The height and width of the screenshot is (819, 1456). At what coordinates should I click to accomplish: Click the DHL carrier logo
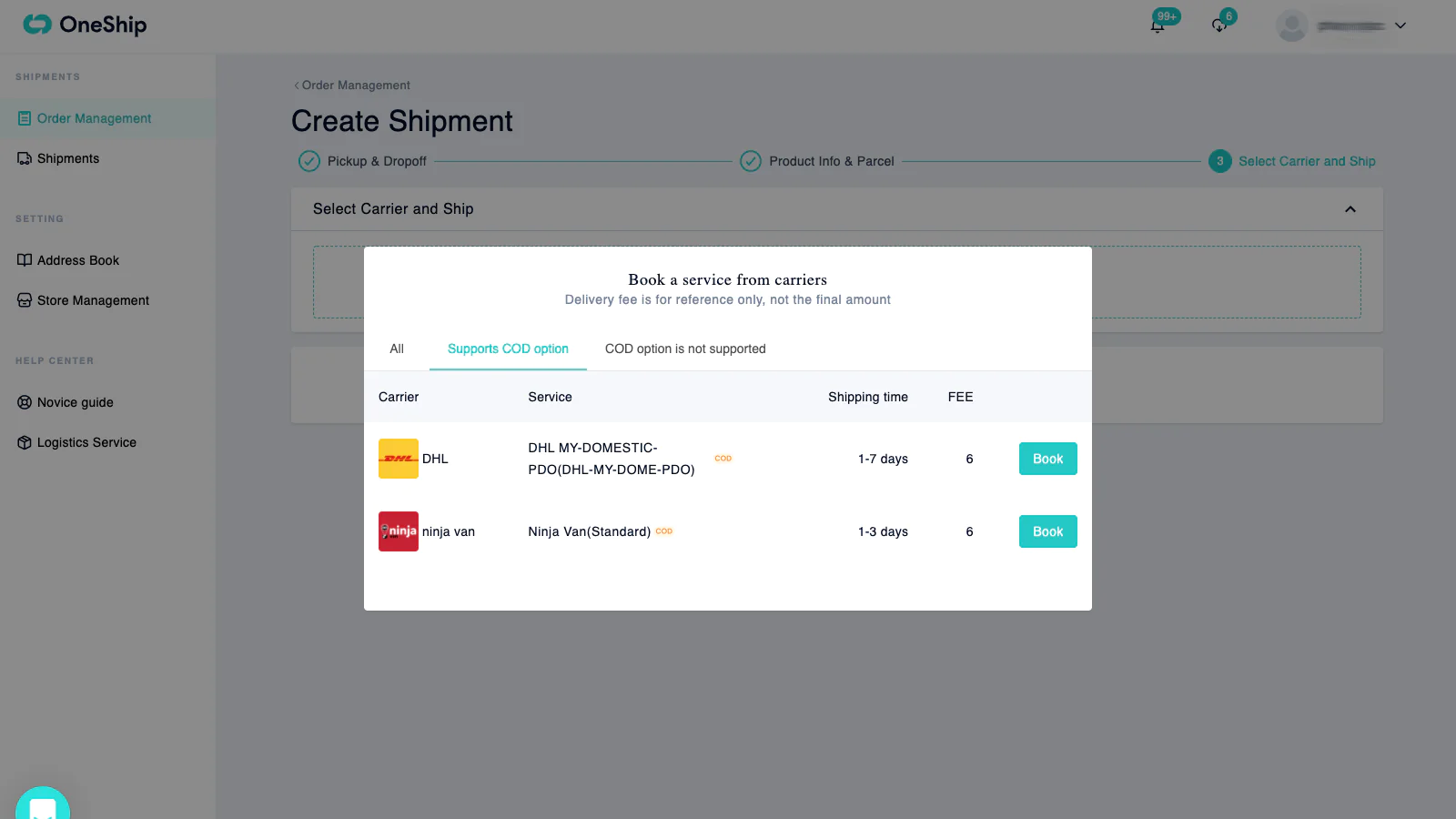tap(399, 459)
